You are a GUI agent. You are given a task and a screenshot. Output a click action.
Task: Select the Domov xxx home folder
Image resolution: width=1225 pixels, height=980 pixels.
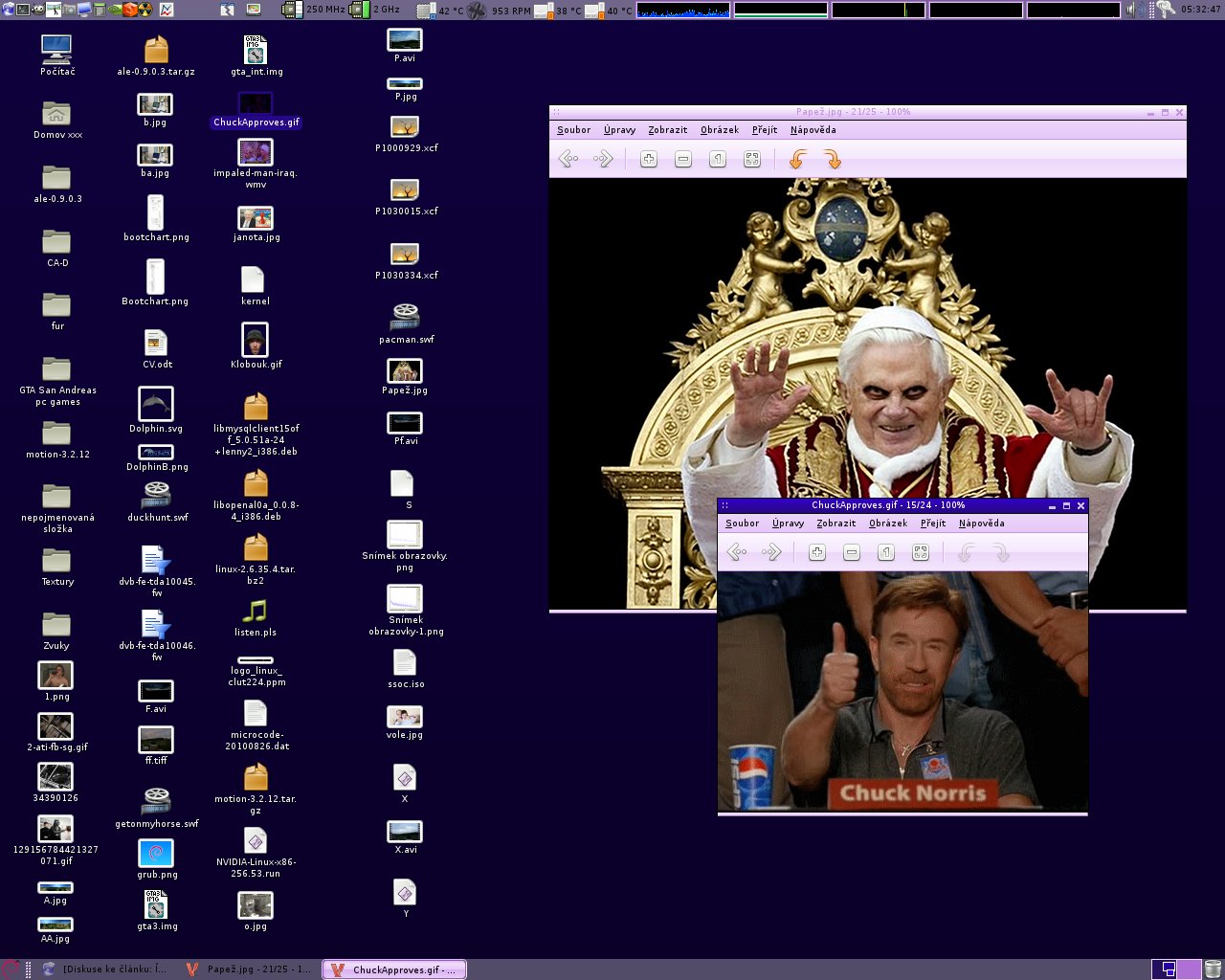(x=57, y=119)
